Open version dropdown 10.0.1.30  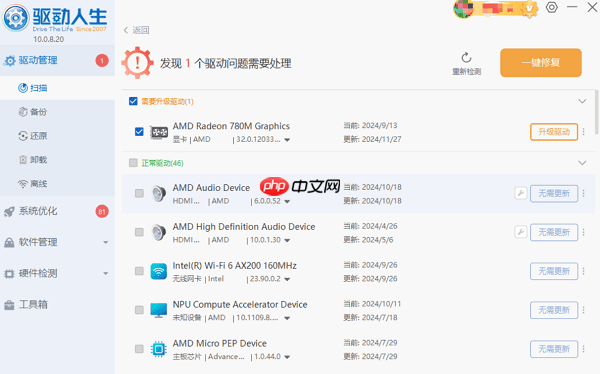tap(287, 241)
